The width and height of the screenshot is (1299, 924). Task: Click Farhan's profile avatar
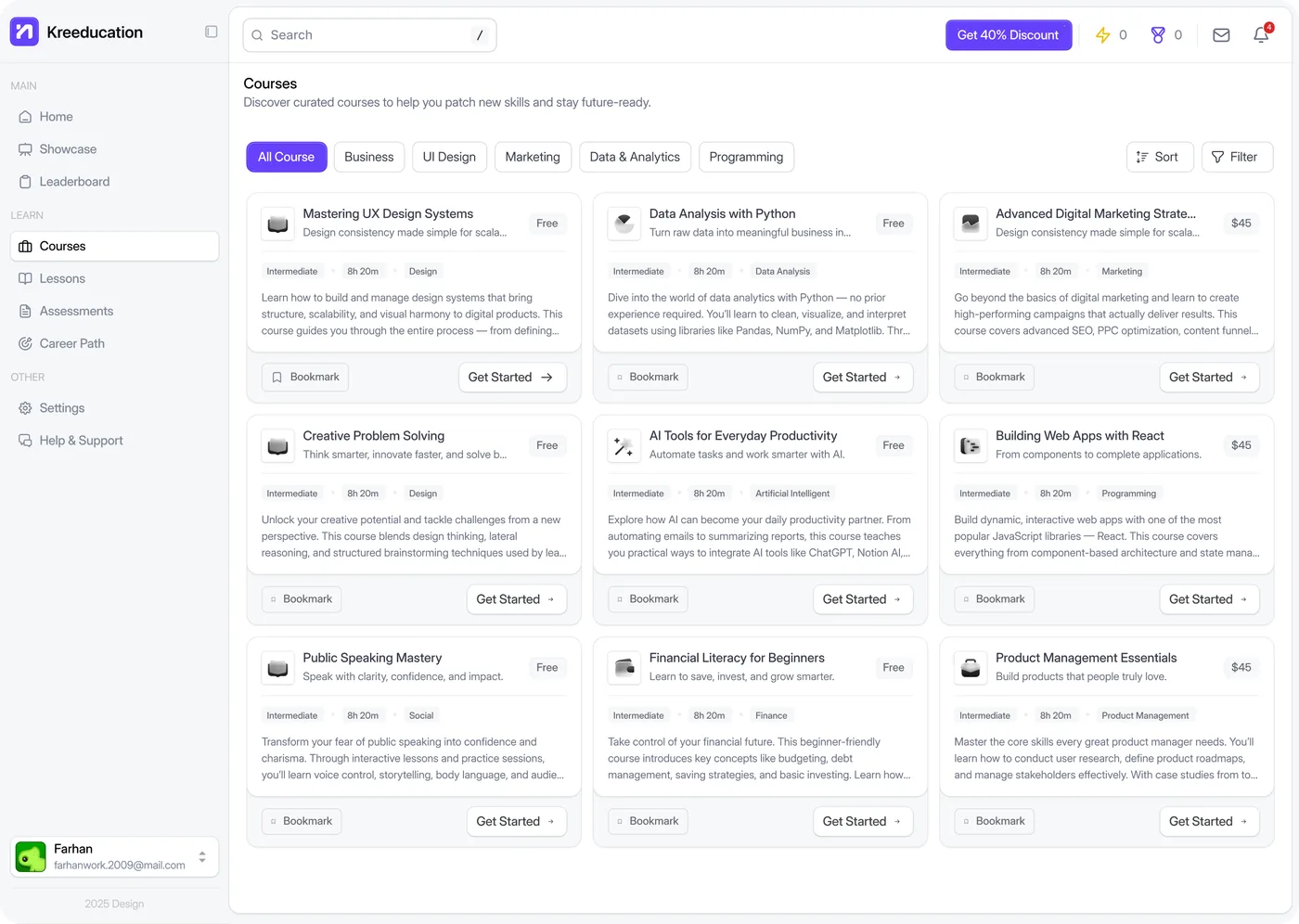[x=32, y=856]
